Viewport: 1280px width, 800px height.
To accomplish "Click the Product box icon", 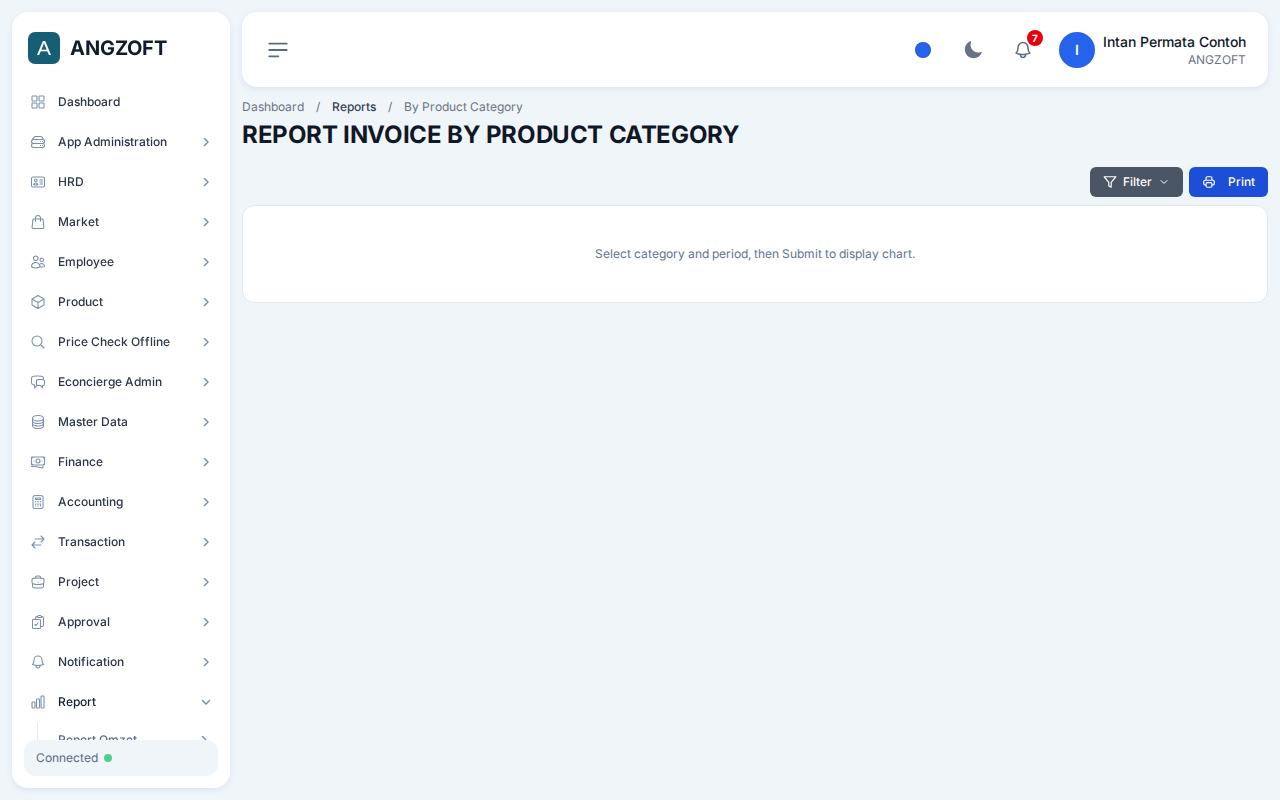I will click(38, 302).
